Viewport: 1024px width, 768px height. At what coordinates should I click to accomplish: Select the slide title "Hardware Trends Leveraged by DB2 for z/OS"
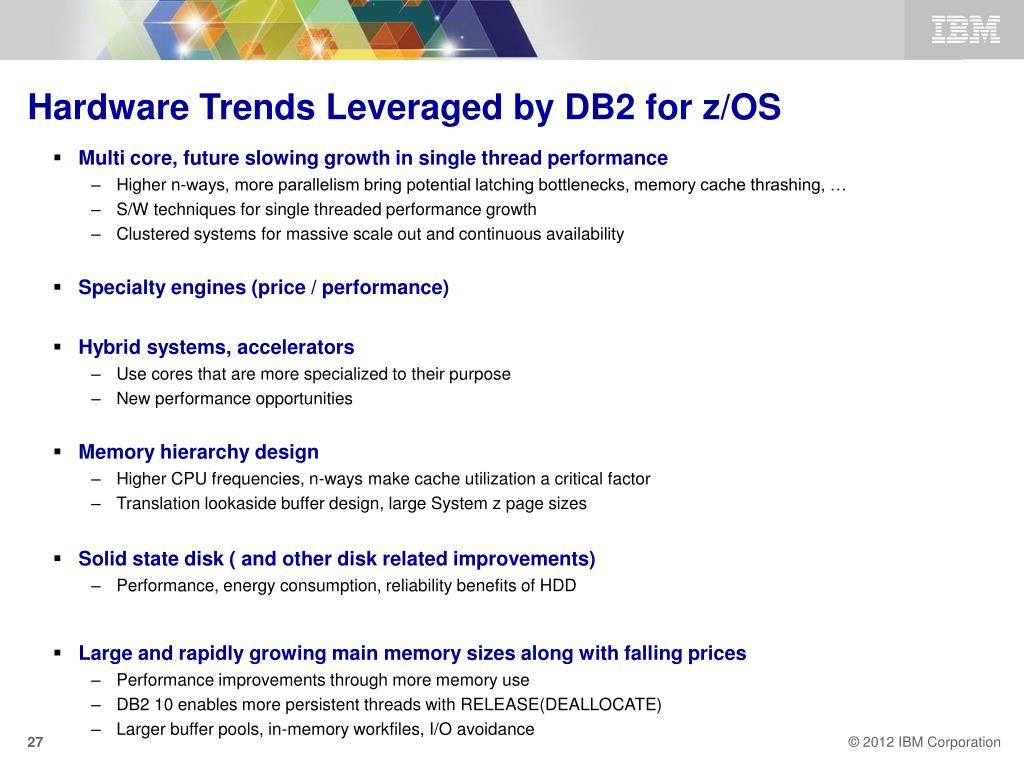tap(404, 107)
